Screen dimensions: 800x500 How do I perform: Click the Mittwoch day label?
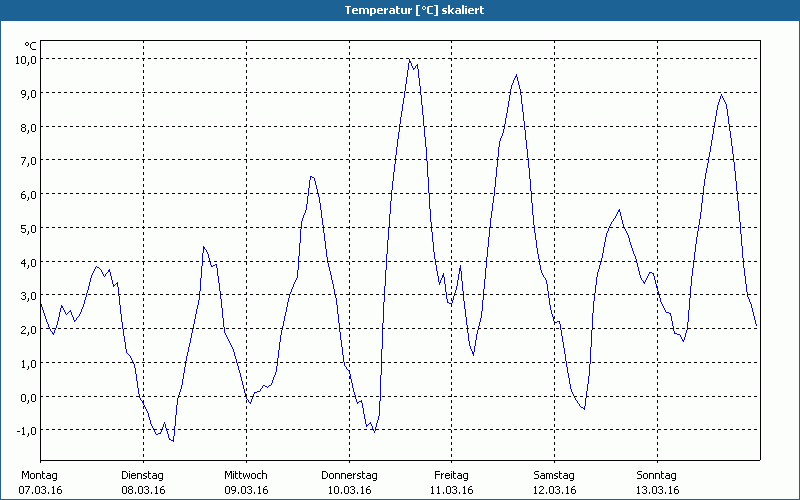click(x=246, y=475)
